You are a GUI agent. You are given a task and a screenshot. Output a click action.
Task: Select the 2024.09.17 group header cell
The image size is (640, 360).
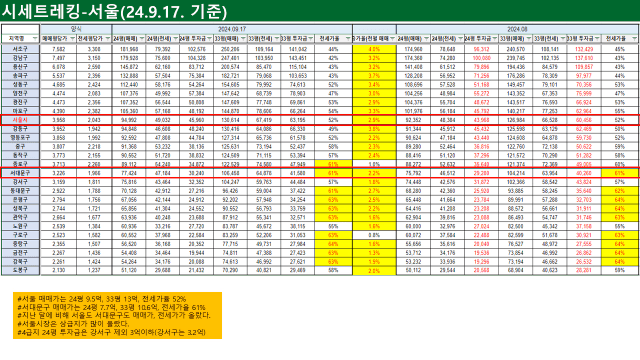tap(232, 29)
